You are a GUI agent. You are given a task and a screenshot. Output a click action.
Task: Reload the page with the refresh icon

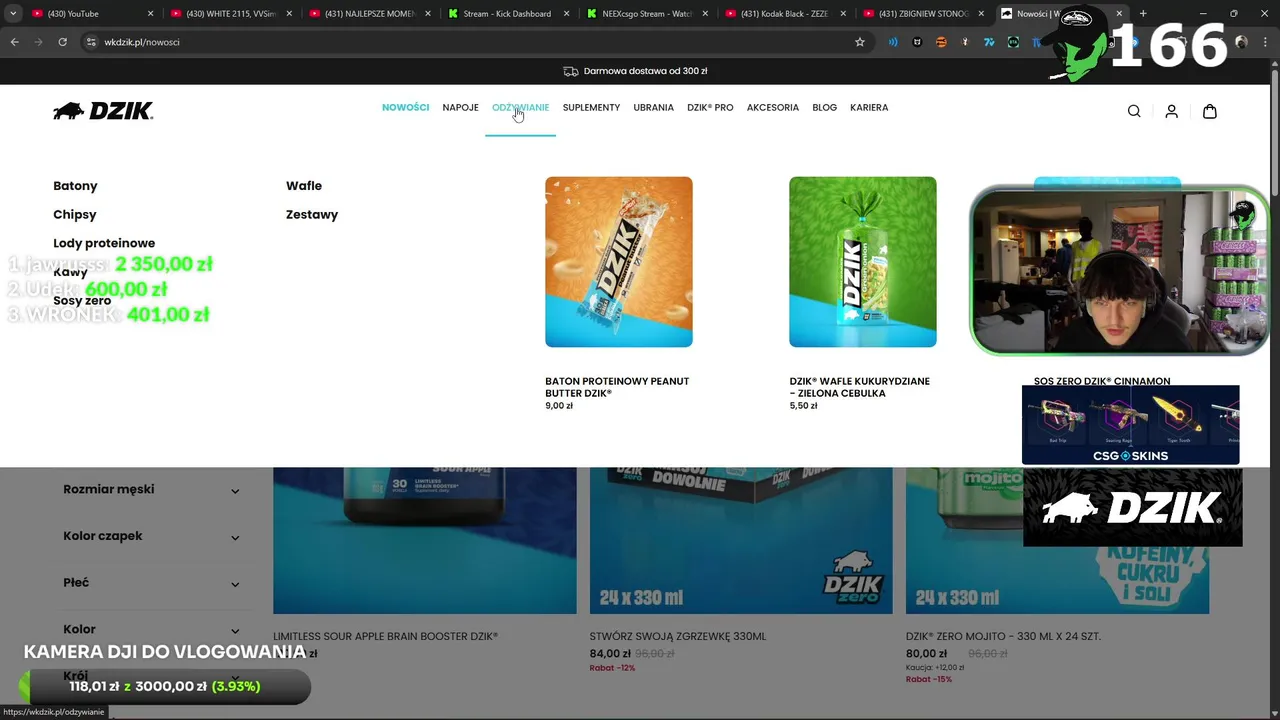click(62, 42)
